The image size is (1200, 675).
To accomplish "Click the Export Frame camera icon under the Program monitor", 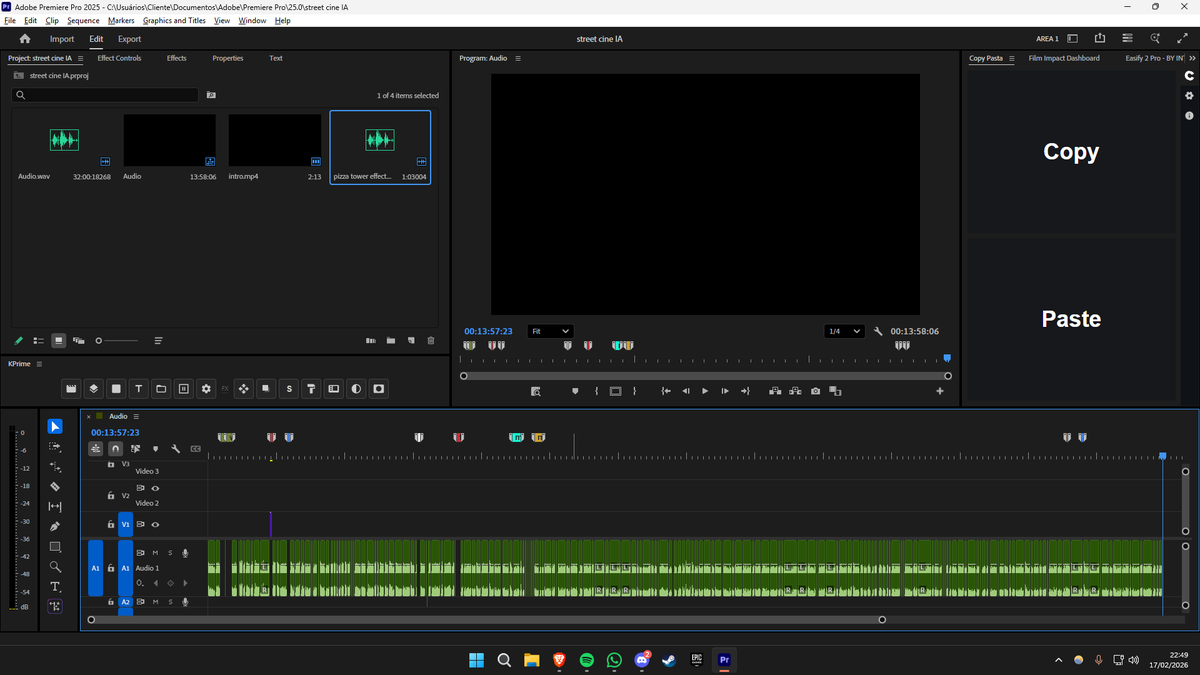I will [x=815, y=391].
